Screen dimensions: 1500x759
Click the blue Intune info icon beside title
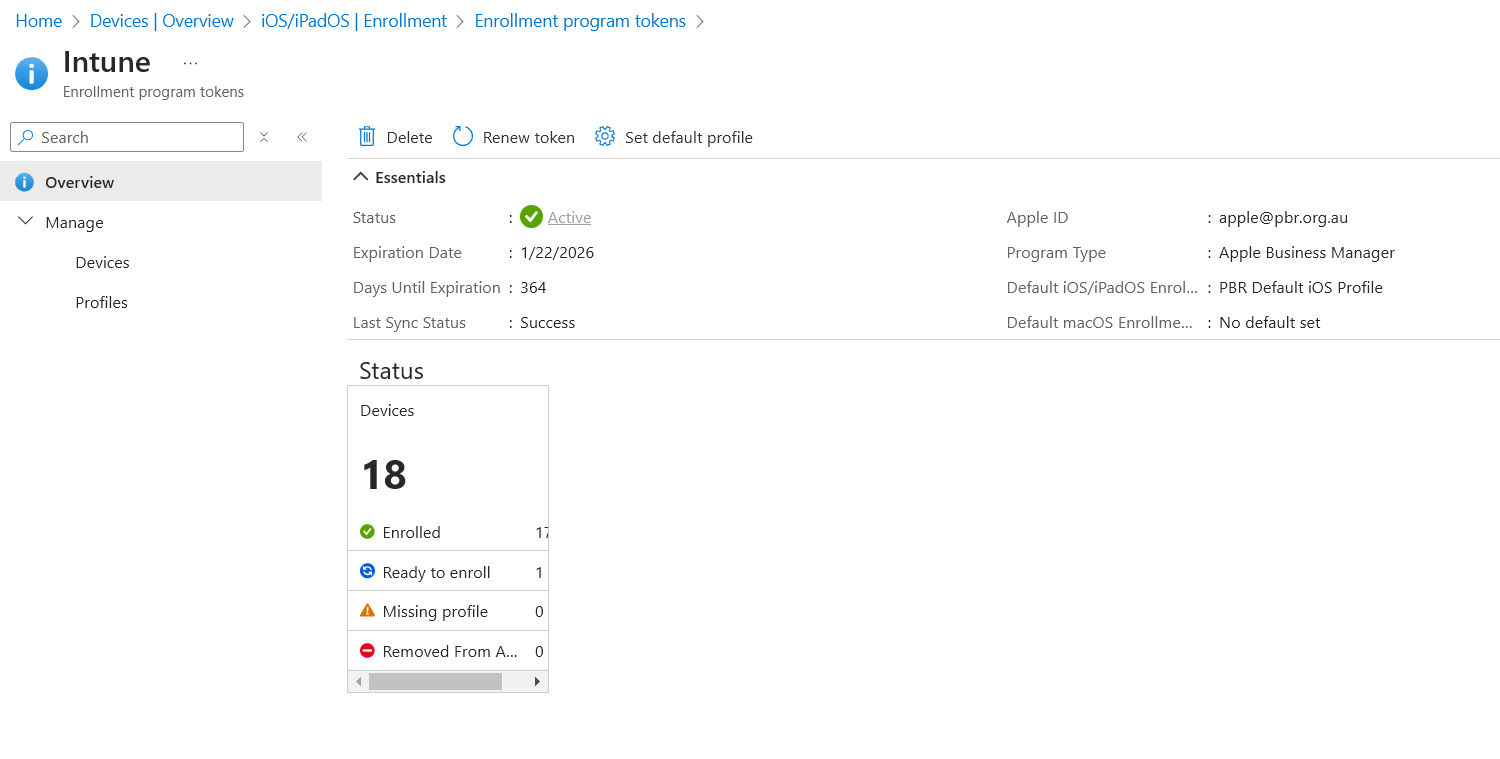[x=32, y=73]
